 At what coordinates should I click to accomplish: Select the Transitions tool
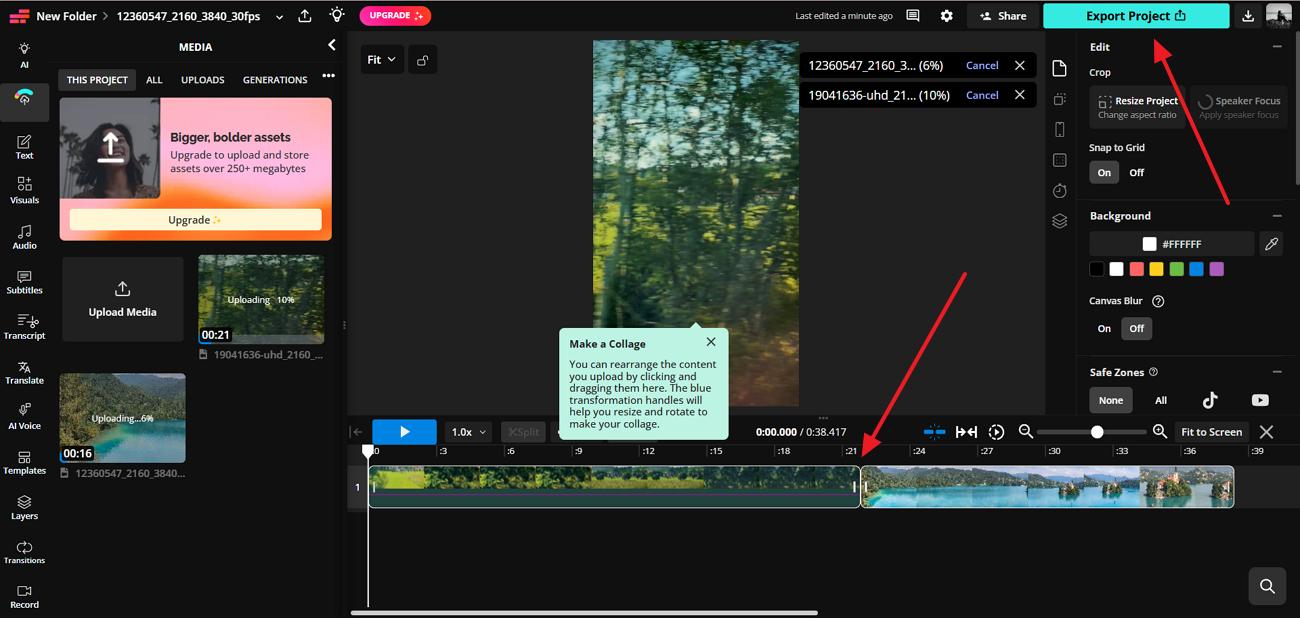point(24,553)
